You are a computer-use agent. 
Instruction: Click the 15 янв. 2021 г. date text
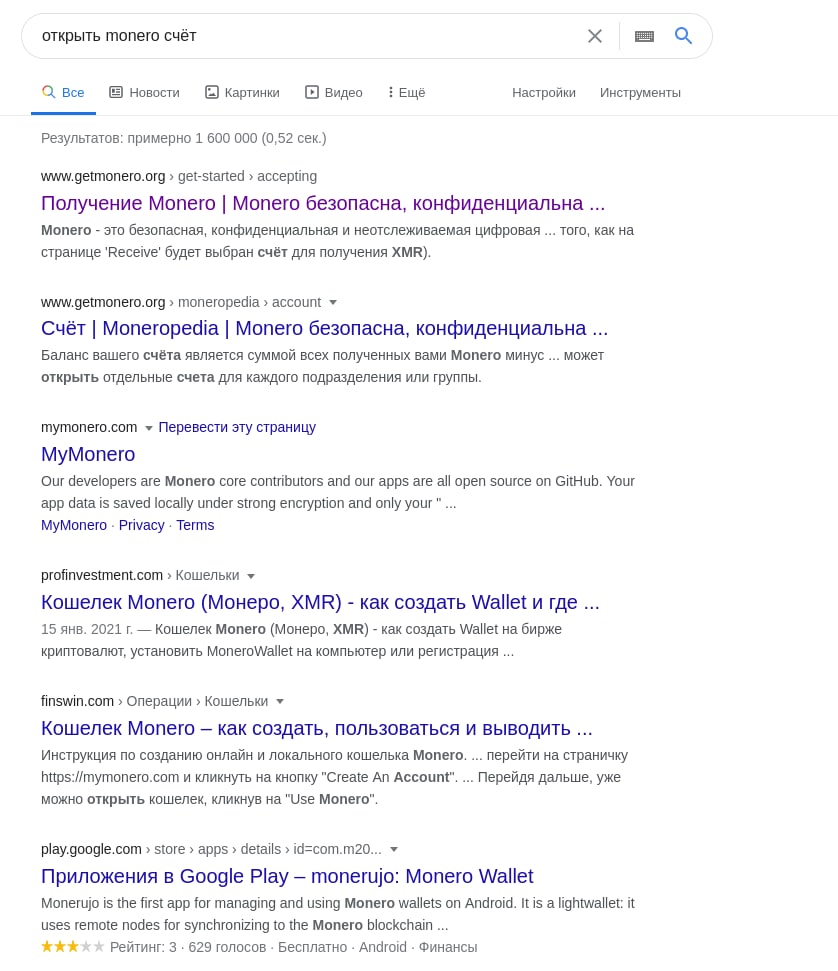tap(87, 629)
